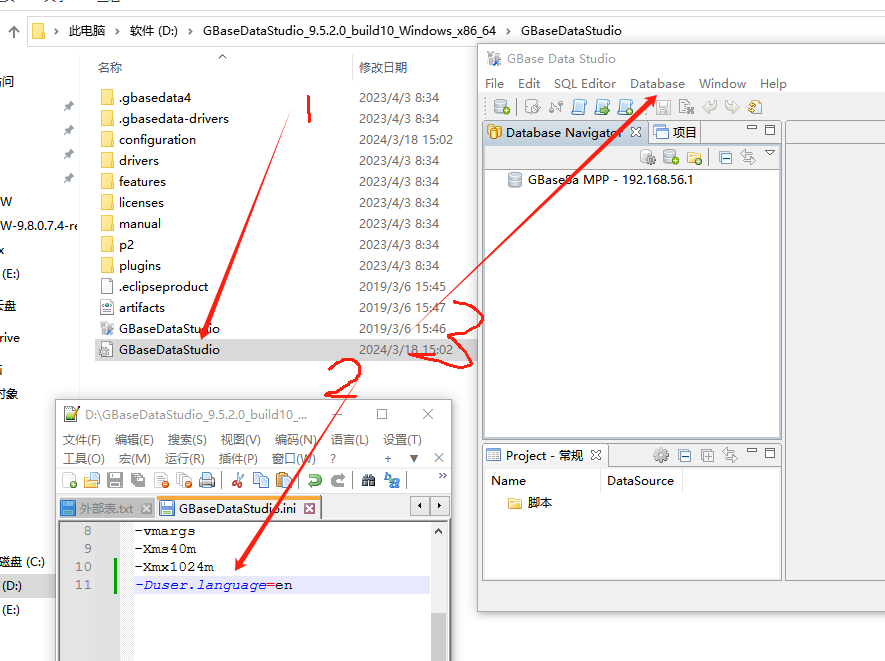Image resolution: width=885 pixels, height=661 pixels.
Task: Click New file icon in Notepad++ toolbar
Action: 69,480
